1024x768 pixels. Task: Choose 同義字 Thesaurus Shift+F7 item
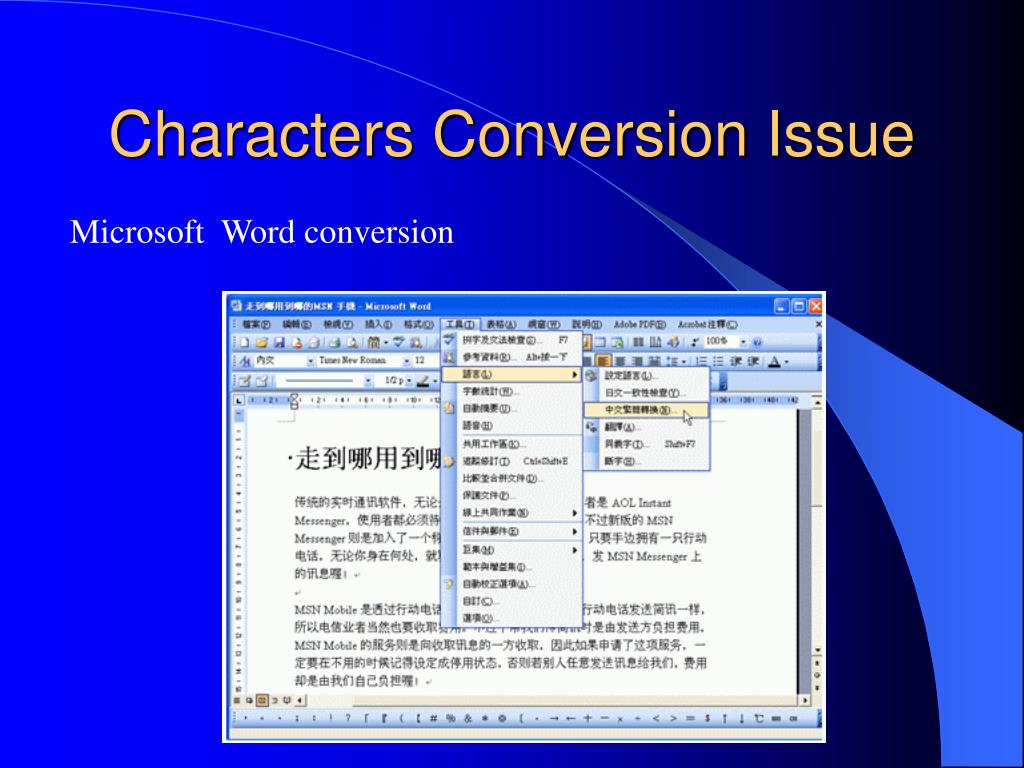point(645,444)
